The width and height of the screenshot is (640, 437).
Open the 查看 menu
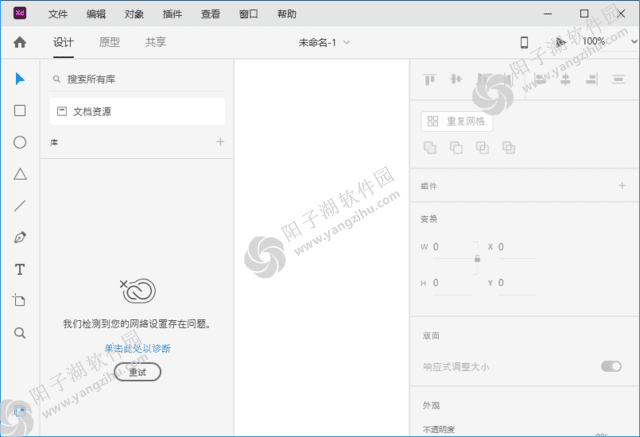pos(210,14)
